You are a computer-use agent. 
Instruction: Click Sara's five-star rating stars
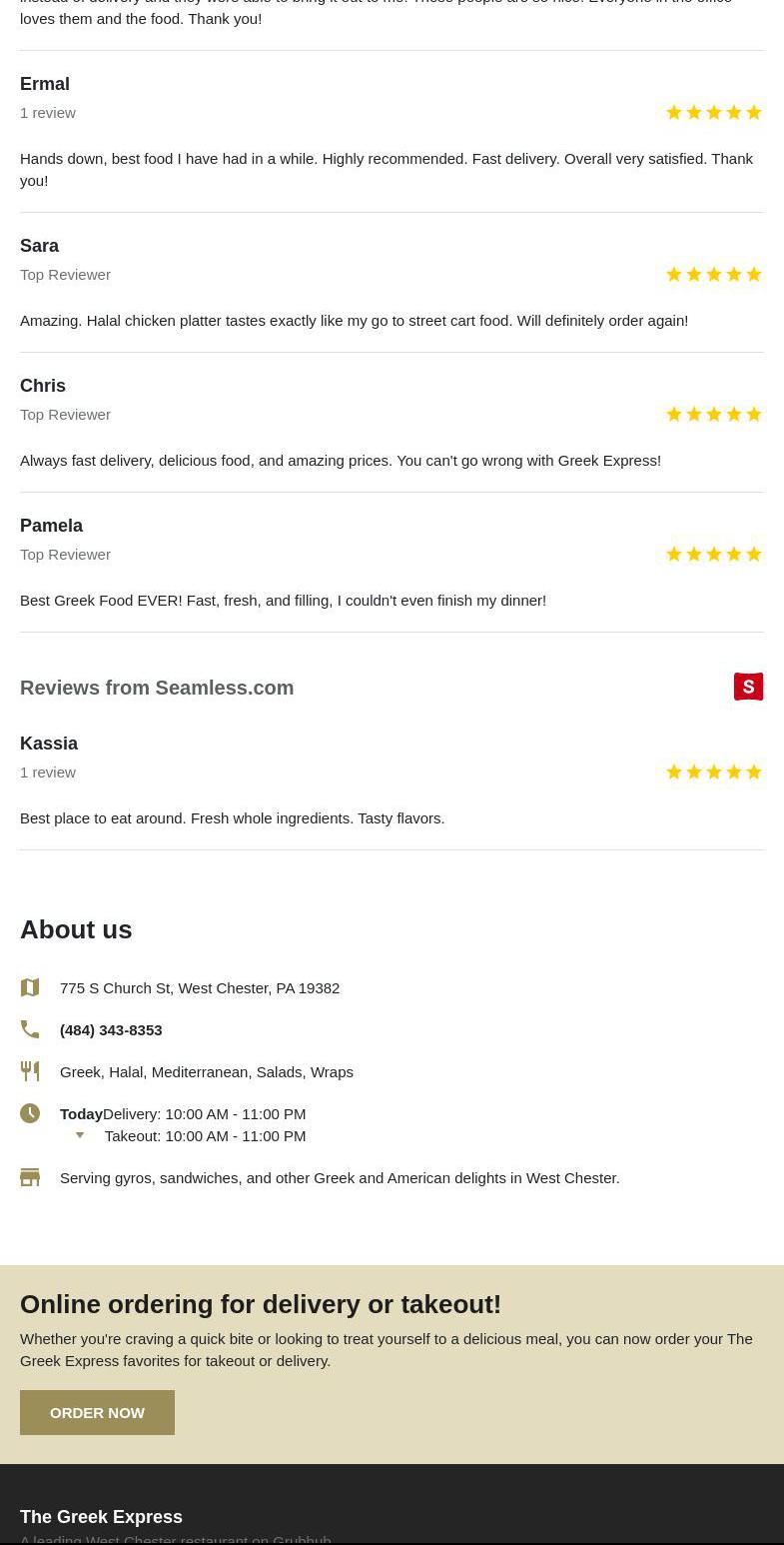713,275
